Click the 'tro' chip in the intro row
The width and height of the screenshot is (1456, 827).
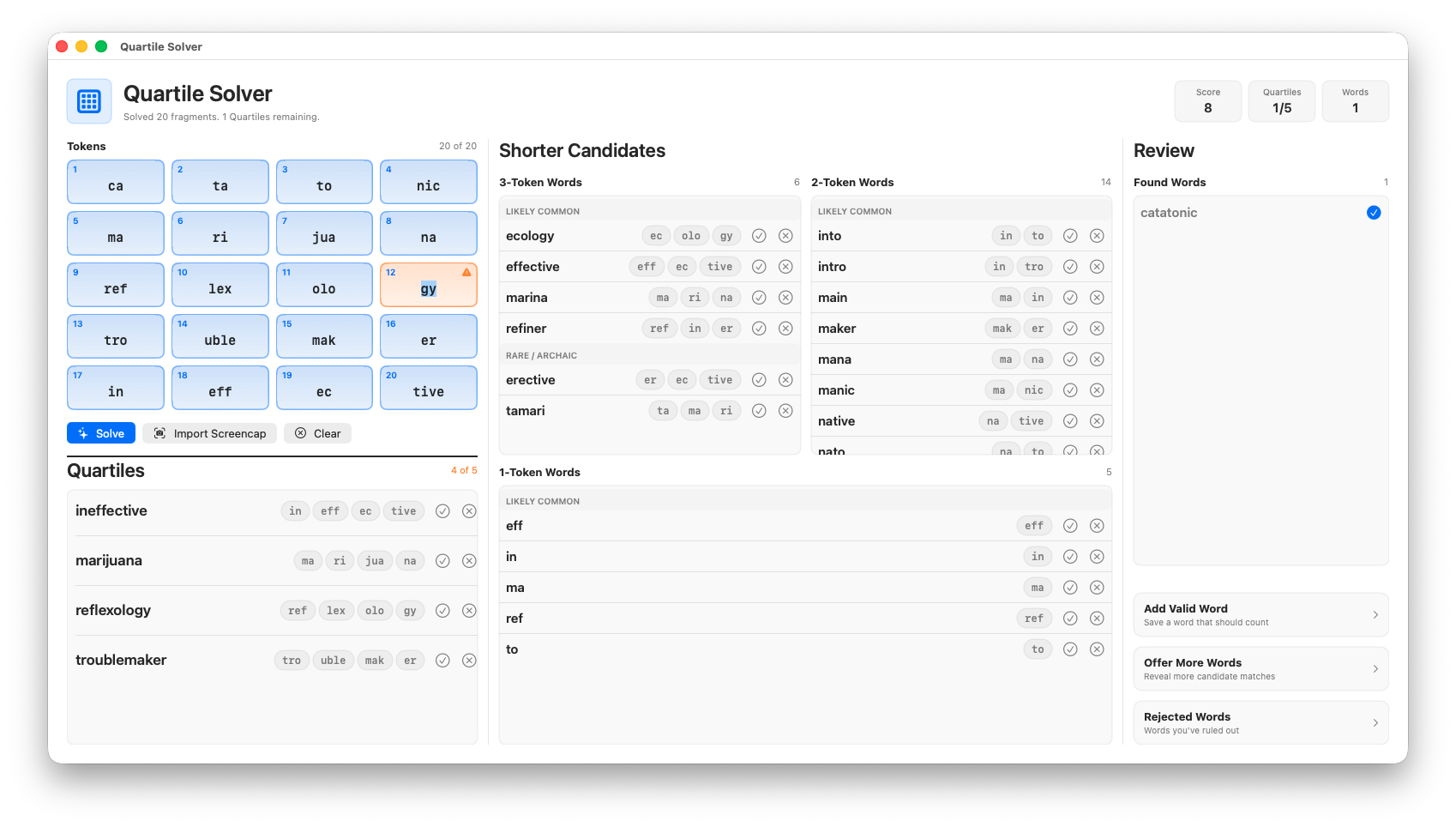[x=1034, y=267]
